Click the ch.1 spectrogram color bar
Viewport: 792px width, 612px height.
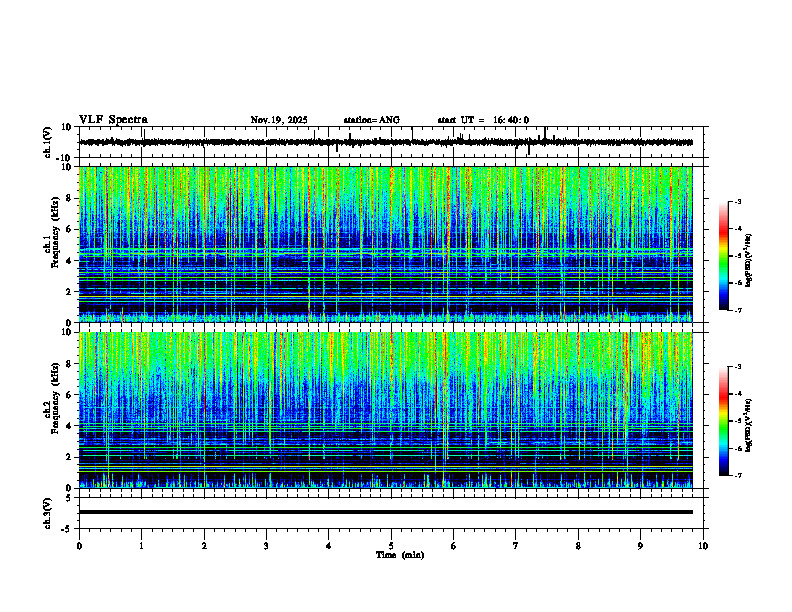coord(724,256)
